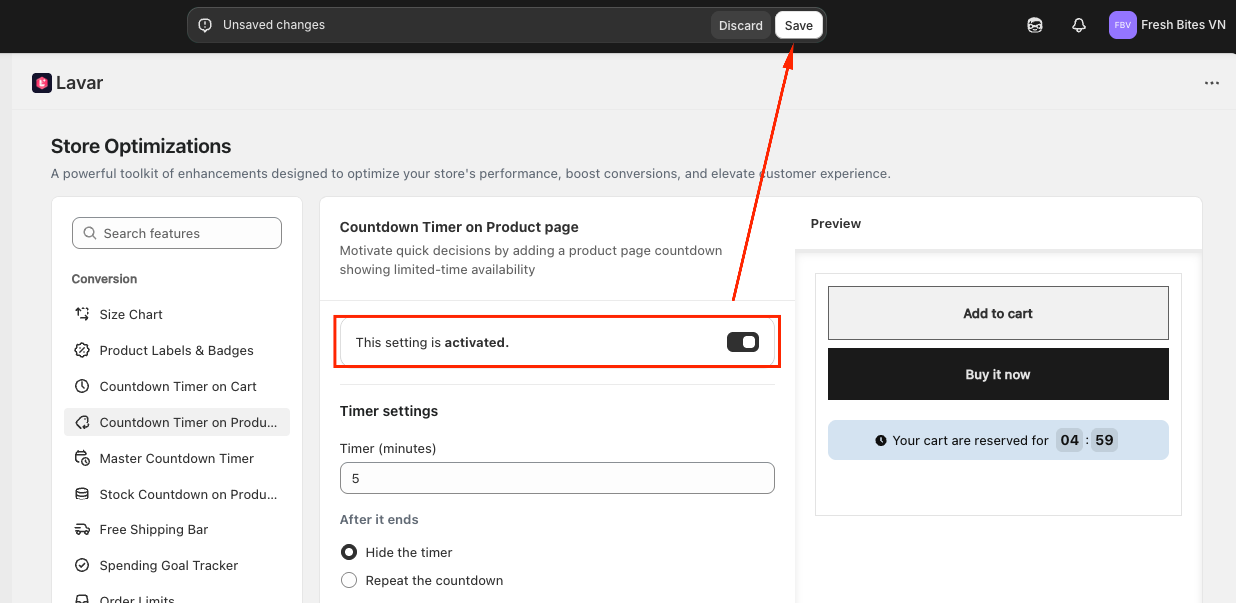Open Countdown Timer on Cart feature

click(x=177, y=386)
